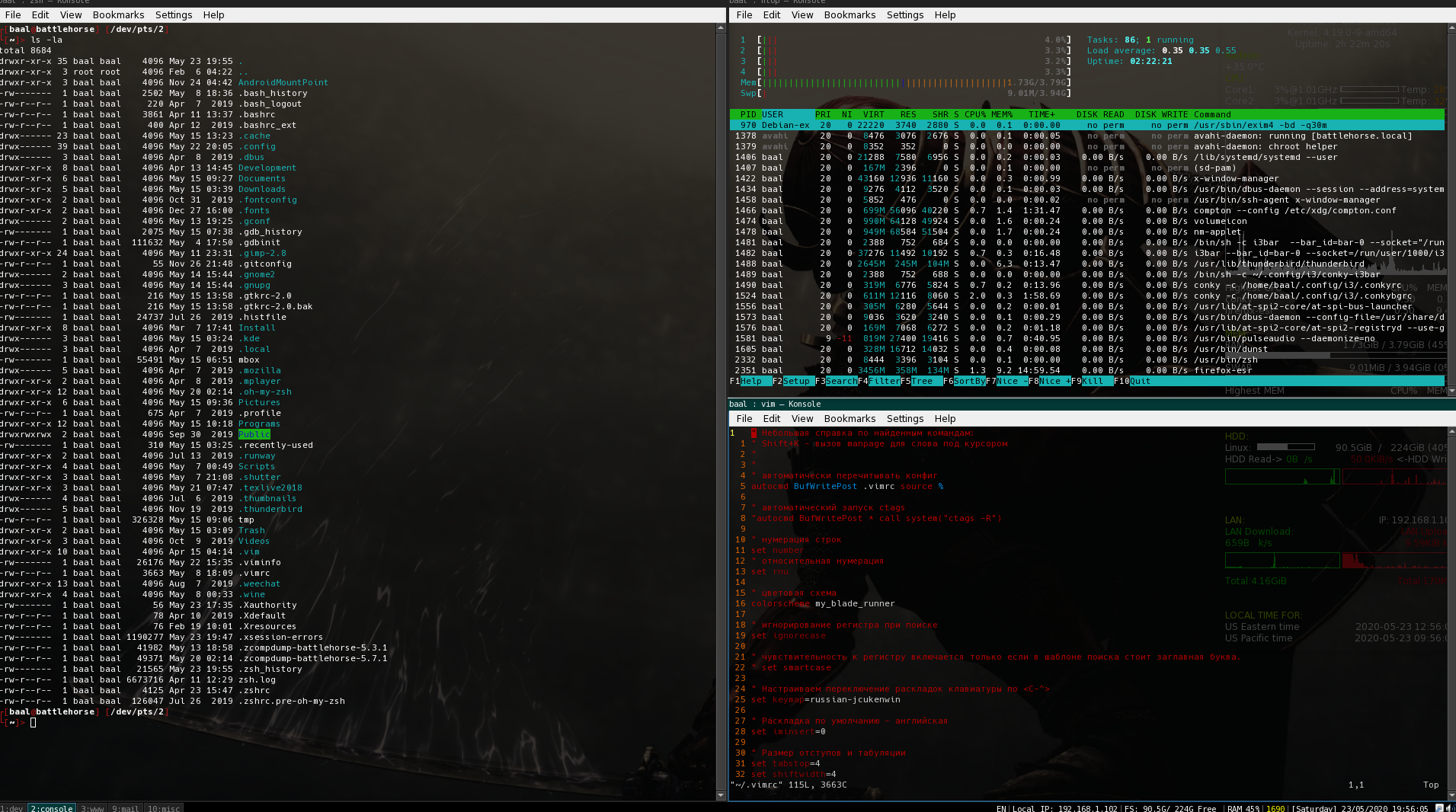Open htop Setup from the function bar
The height and width of the screenshot is (812, 1456).
(x=796, y=381)
